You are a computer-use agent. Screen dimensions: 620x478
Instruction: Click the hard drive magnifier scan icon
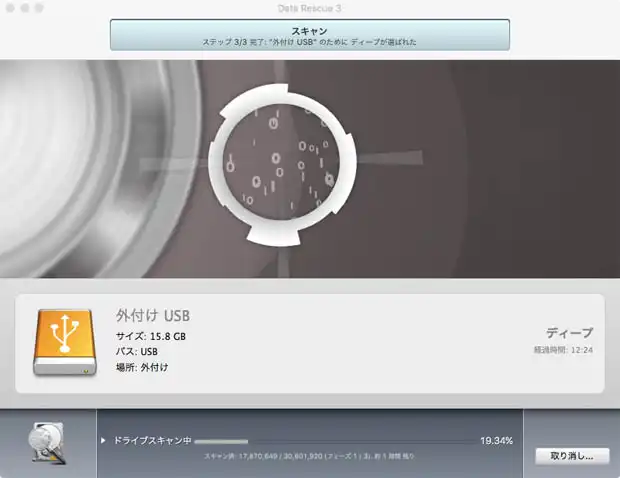pos(47,443)
